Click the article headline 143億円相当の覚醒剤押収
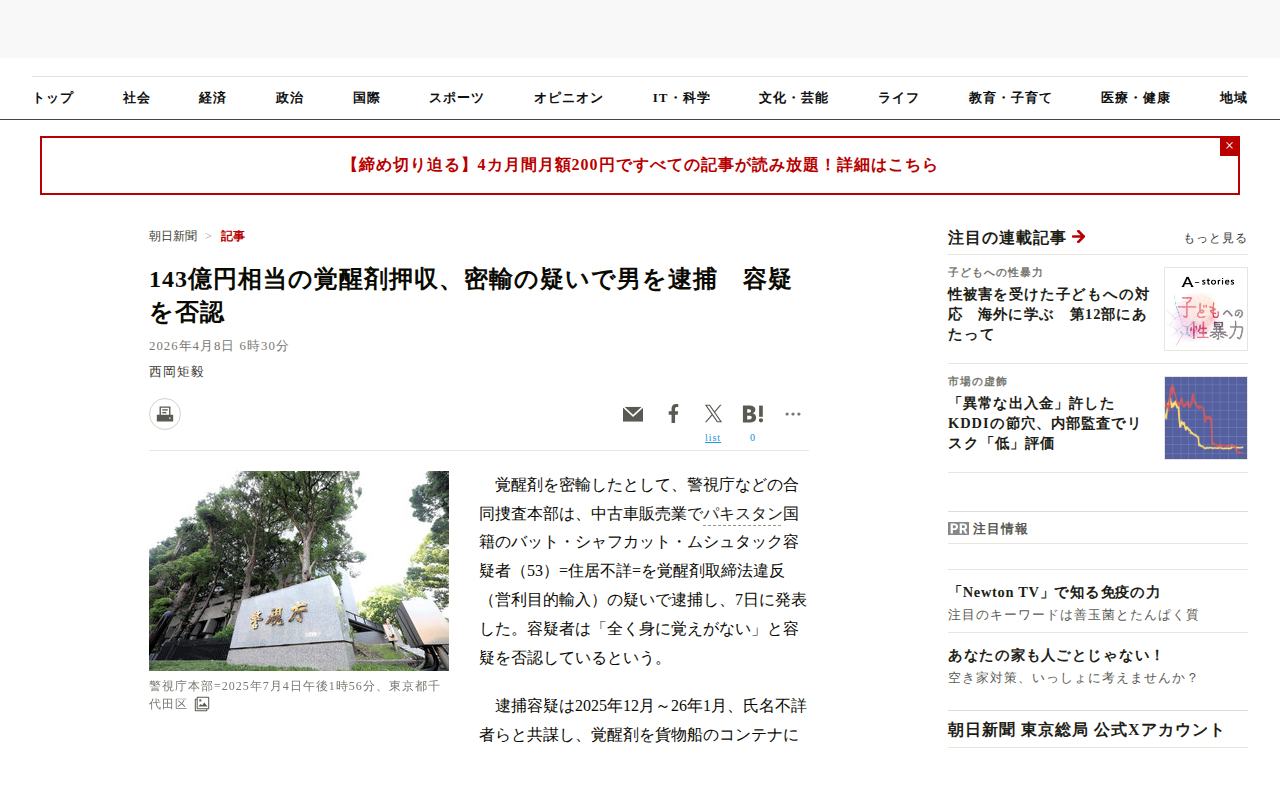The width and height of the screenshot is (1280, 800). click(x=470, y=295)
